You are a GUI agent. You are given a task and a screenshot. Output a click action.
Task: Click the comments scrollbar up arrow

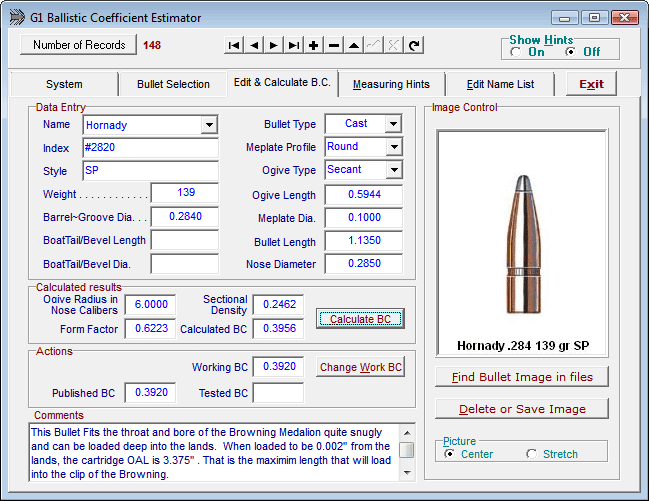(x=407, y=433)
